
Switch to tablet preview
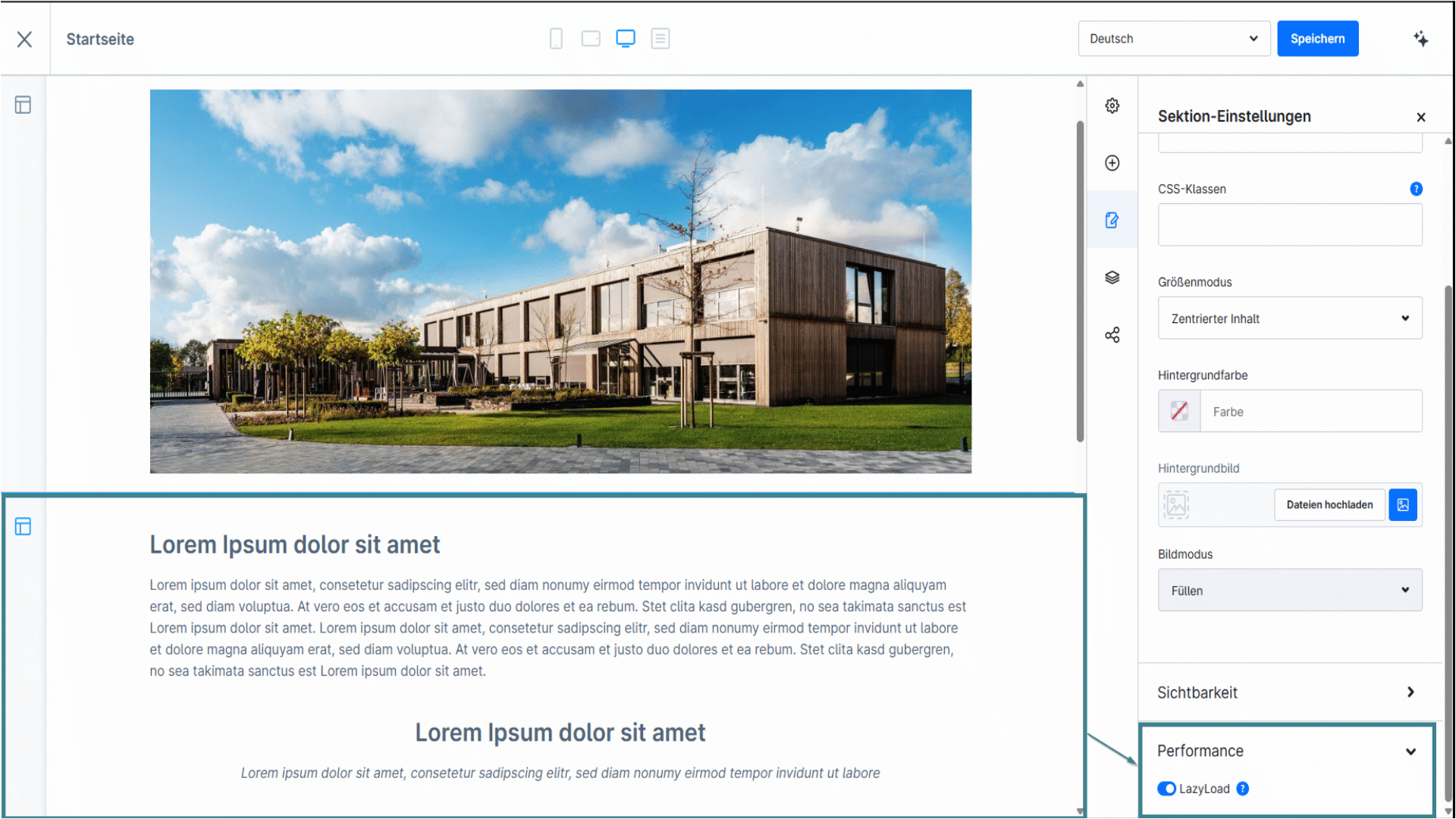(x=591, y=39)
